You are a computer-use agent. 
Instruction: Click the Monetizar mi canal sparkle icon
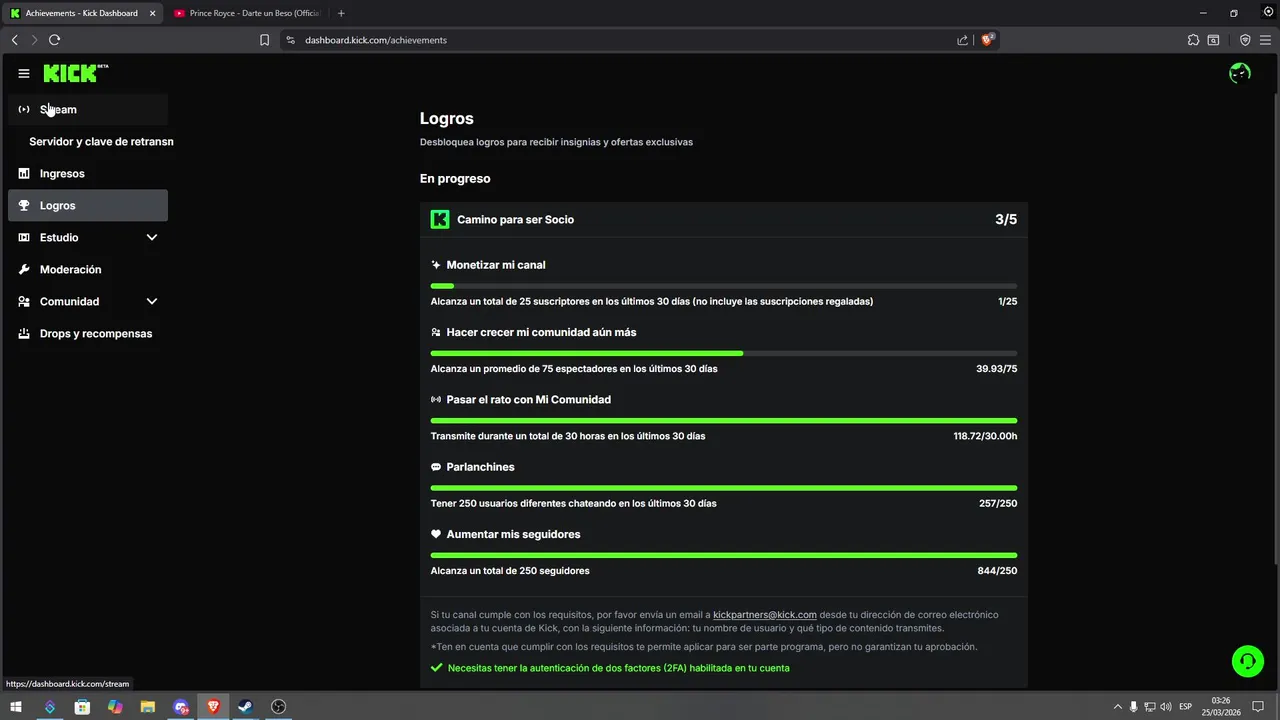tap(436, 265)
